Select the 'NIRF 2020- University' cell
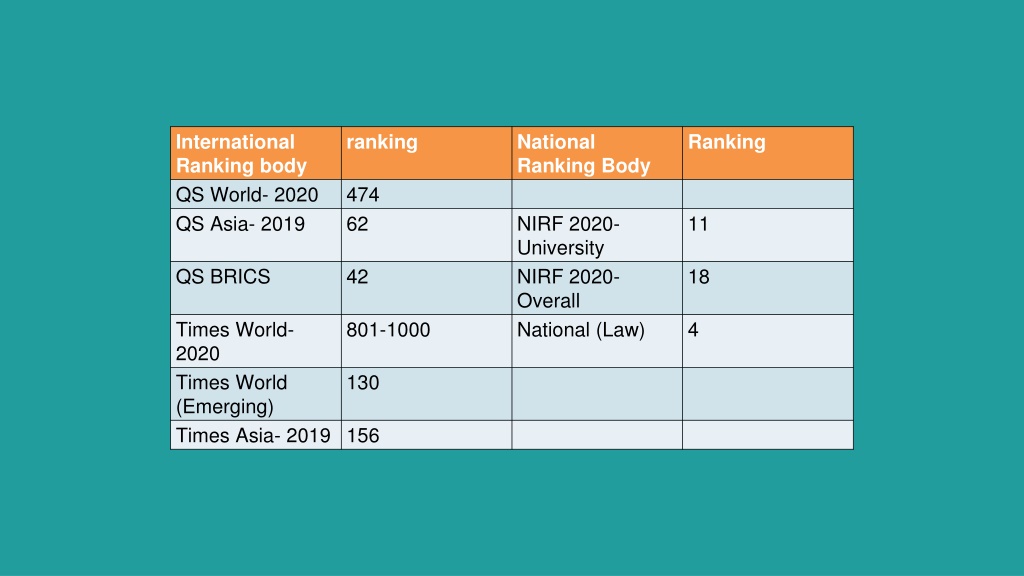The image size is (1024, 576). (597, 236)
